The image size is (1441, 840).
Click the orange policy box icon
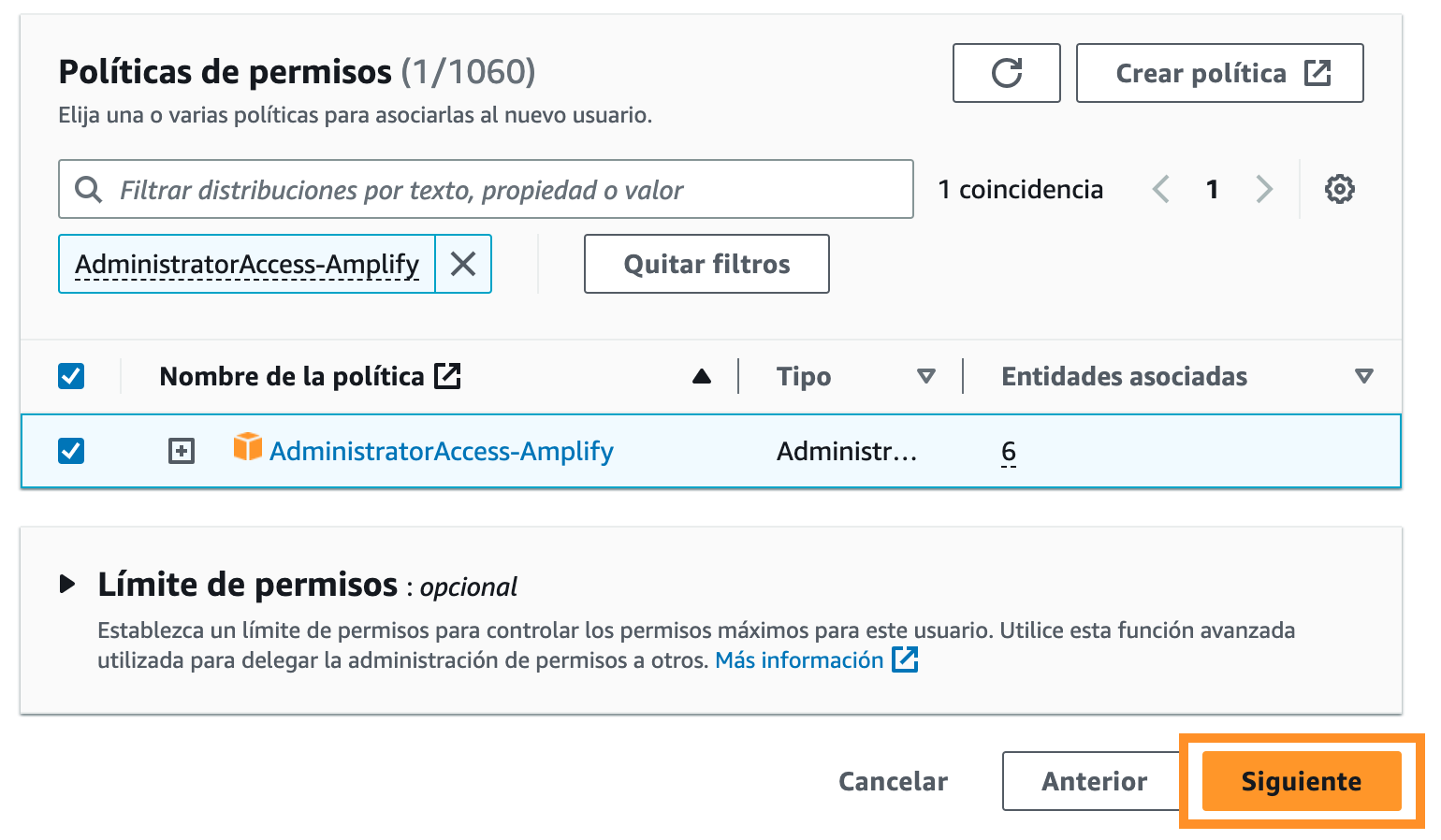coord(248,447)
